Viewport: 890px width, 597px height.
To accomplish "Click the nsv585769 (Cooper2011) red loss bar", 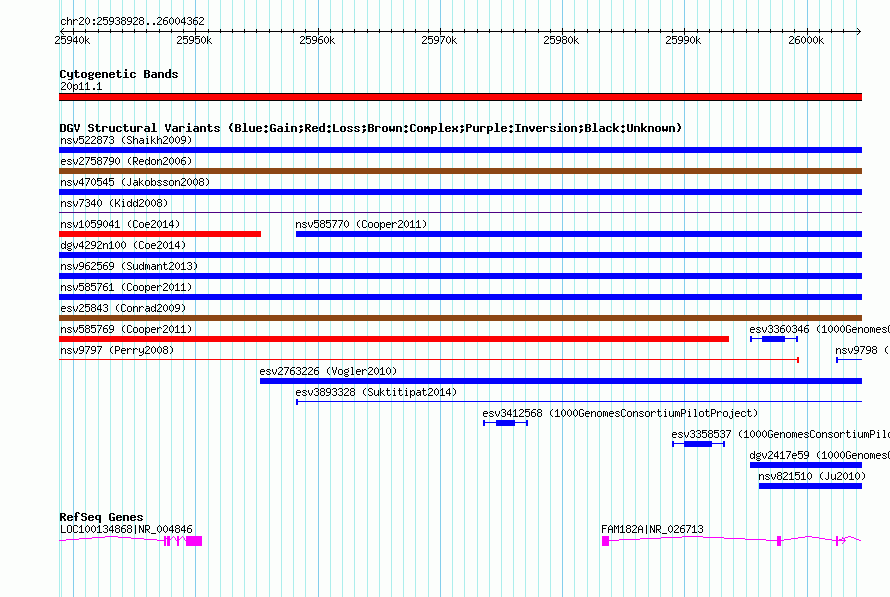I will click(394, 339).
